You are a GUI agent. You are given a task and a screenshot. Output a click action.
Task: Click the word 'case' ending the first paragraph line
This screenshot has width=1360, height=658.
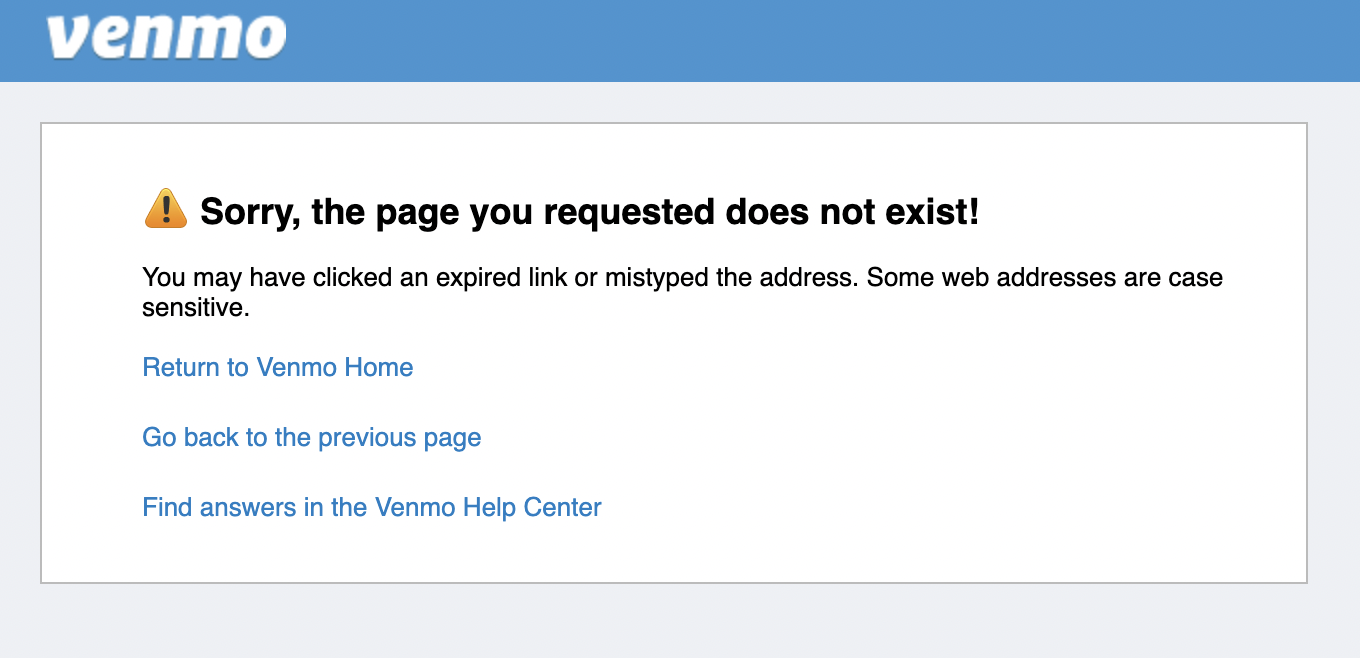pyautogui.click(x=1194, y=277)
